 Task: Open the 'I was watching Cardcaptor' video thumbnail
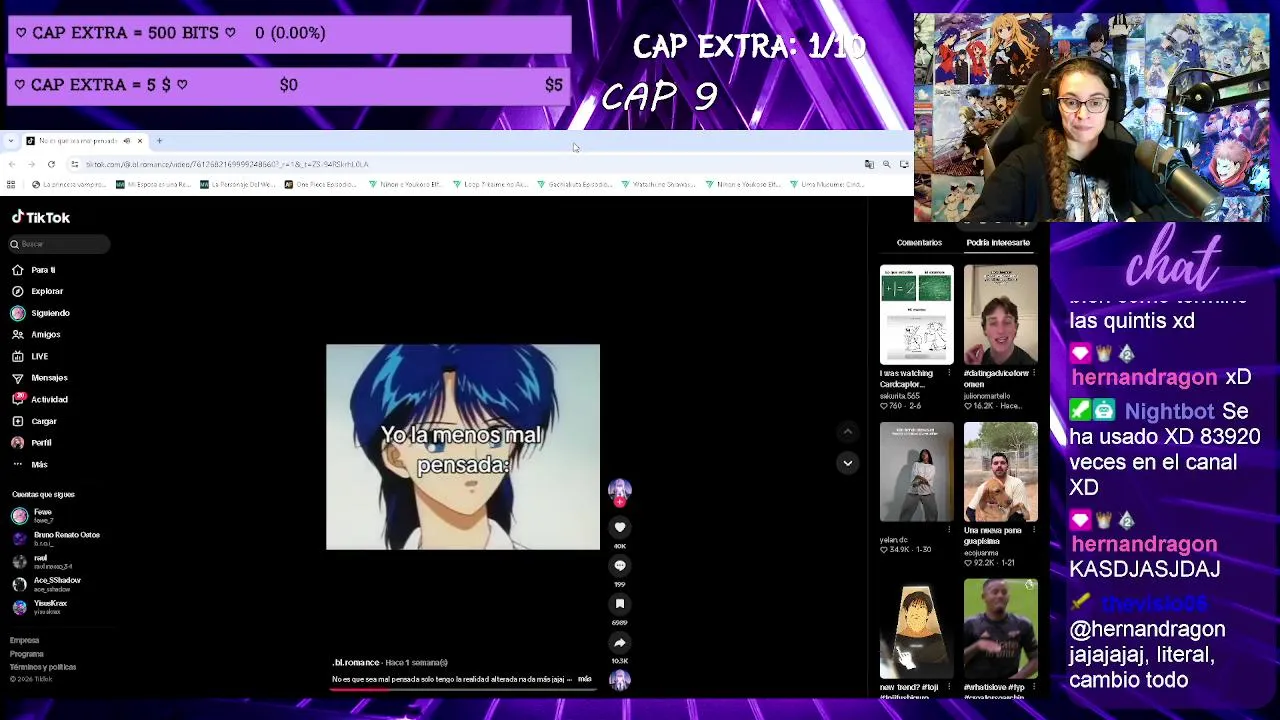pos(917,315)
